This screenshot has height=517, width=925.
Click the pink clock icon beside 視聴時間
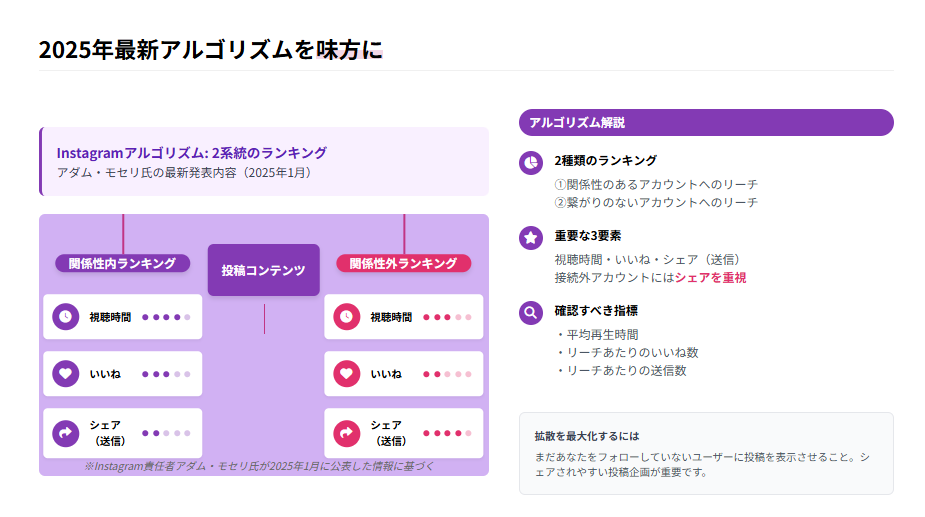point(346,317)
